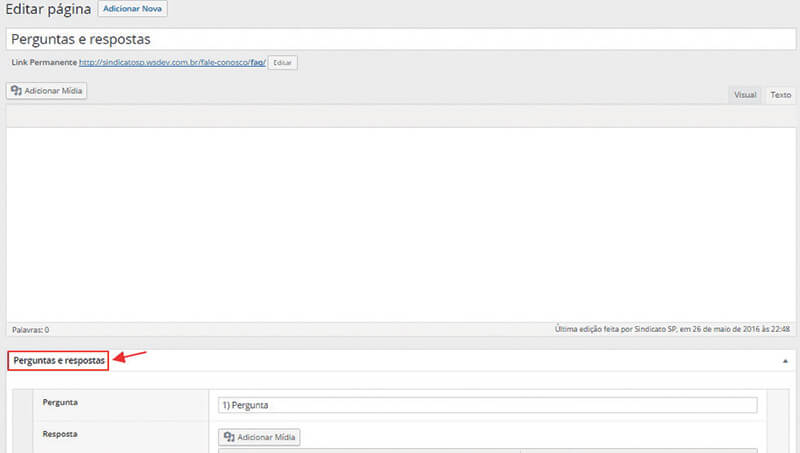Viewport: 800px width, 453px height.
Task: Switch to the Visual editor tab
Action: [x=745, y=95]
